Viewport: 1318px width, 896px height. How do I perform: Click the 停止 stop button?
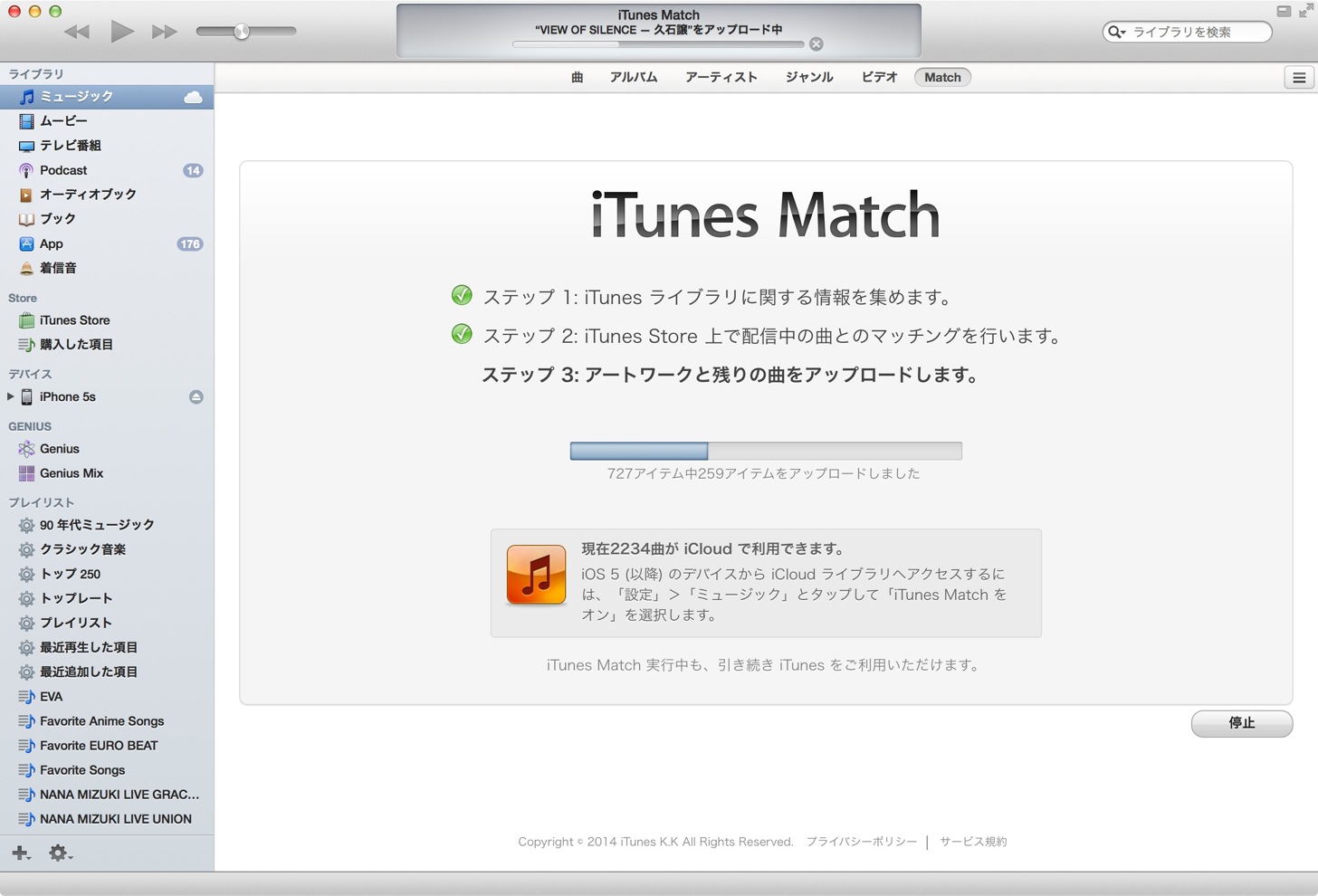pos(1242,723)
